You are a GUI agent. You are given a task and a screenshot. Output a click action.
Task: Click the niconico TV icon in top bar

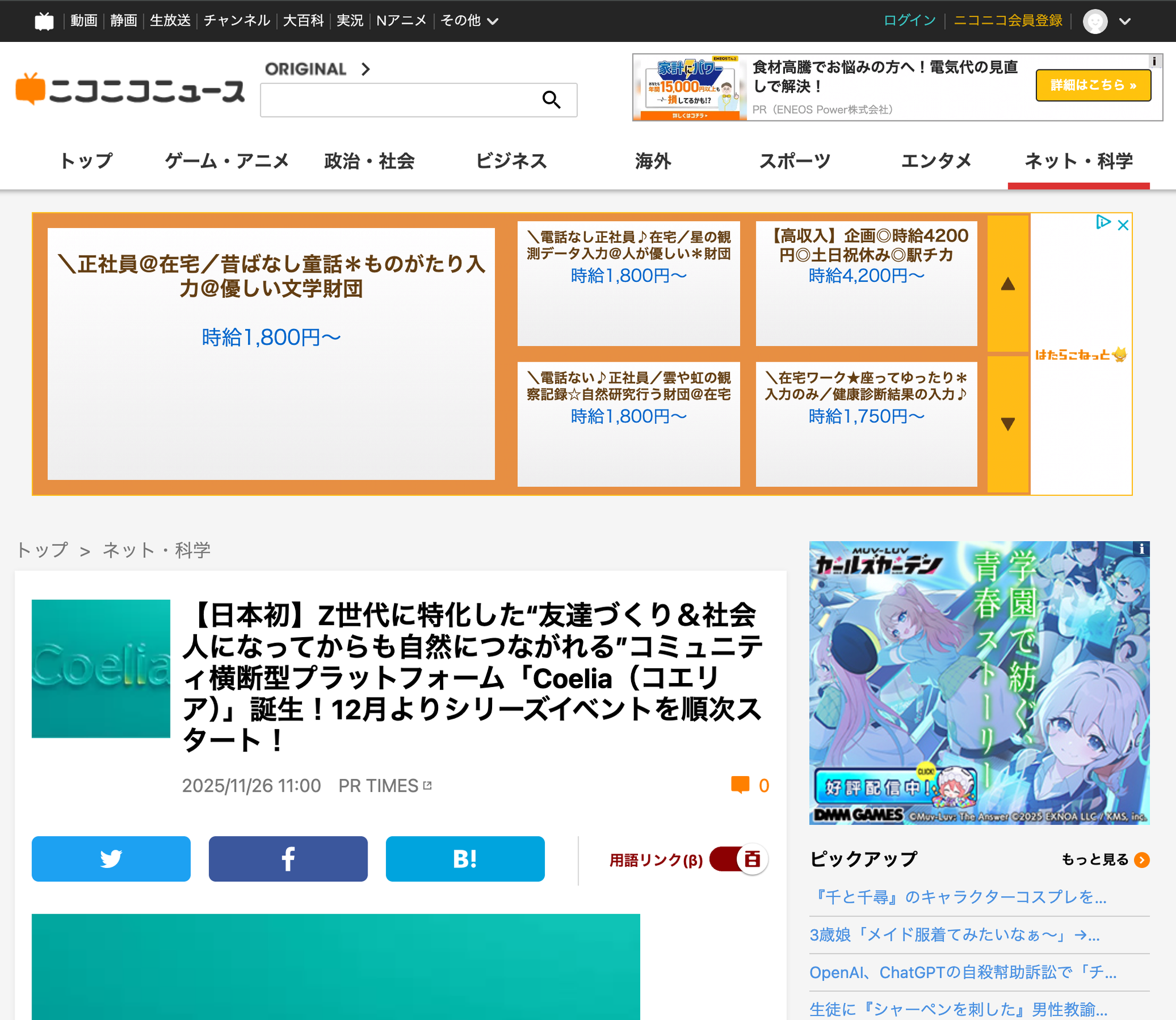point(44,21)
